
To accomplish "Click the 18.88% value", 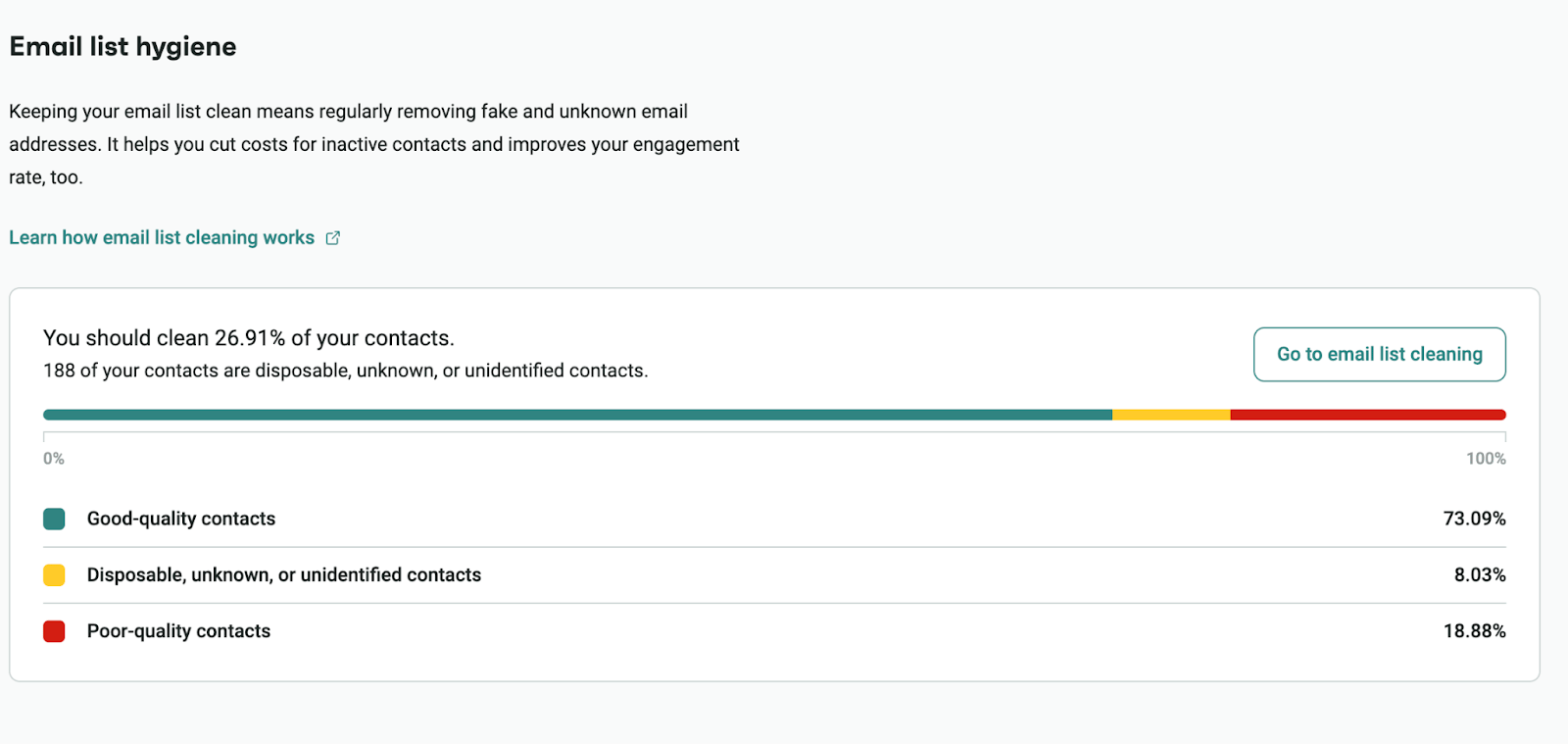I will coord(1474,631).
